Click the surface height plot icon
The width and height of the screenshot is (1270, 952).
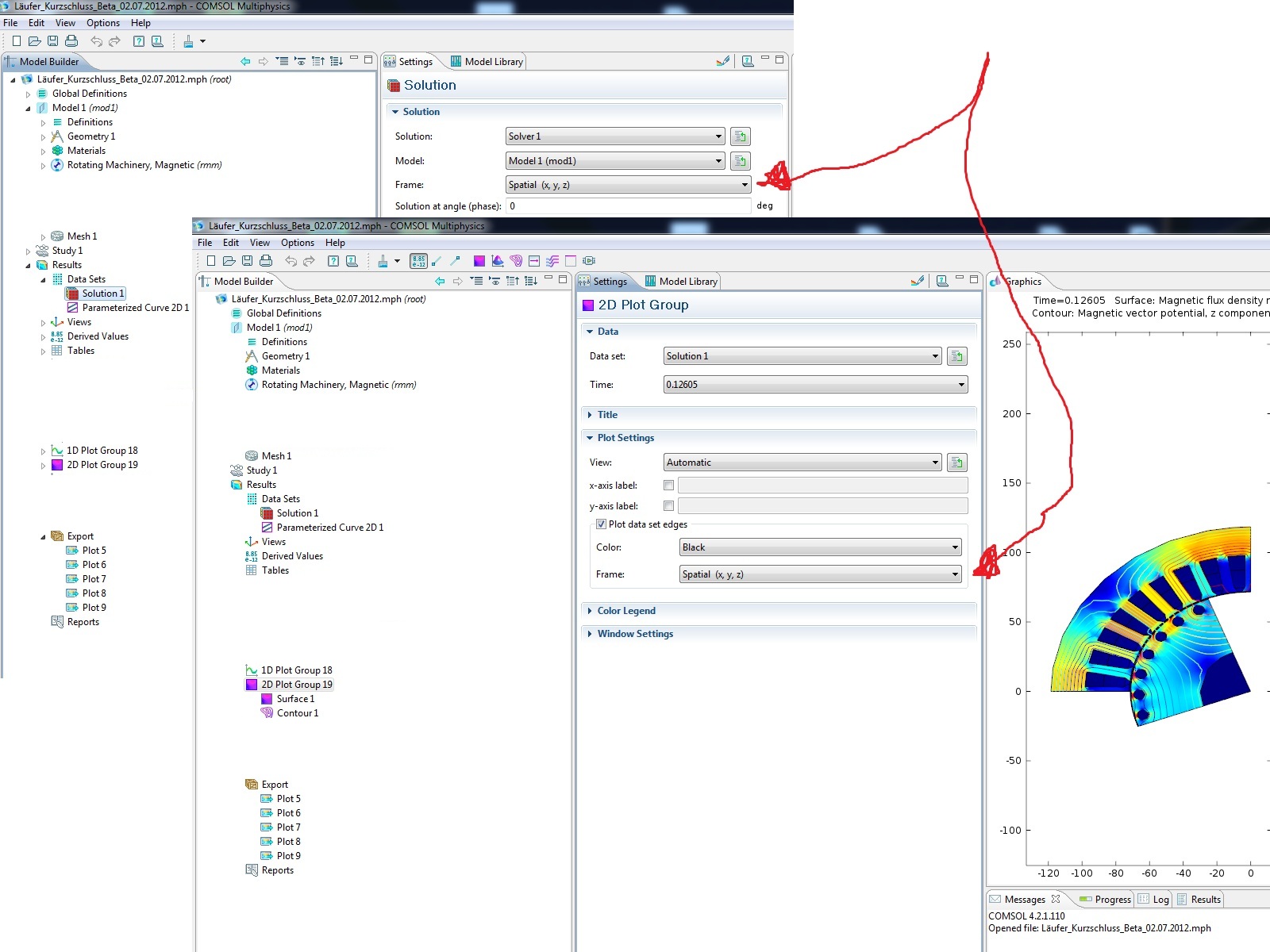[498, 260]
